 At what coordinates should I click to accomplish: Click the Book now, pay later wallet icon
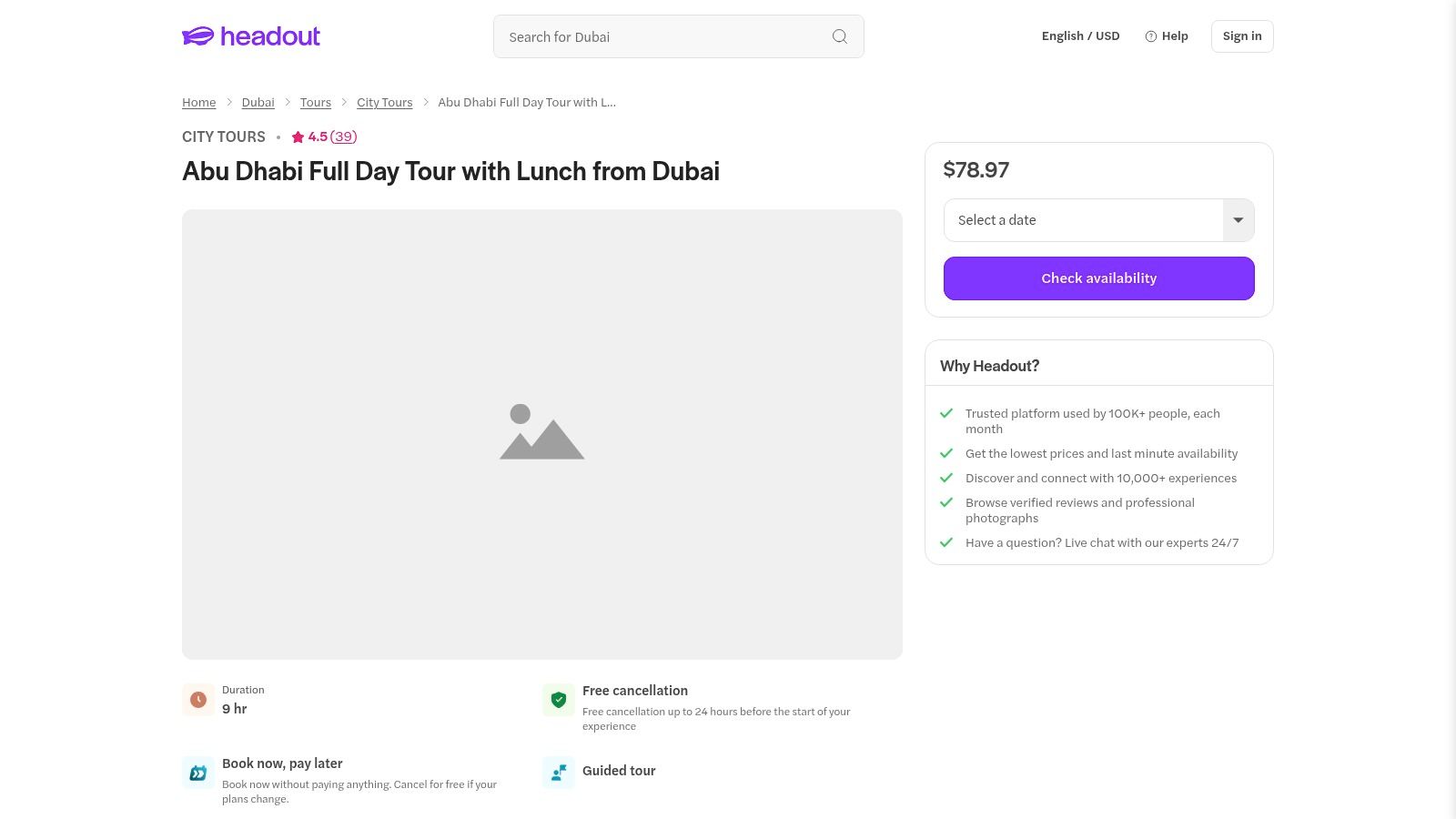pyautogui.click(x=198, y=773)
